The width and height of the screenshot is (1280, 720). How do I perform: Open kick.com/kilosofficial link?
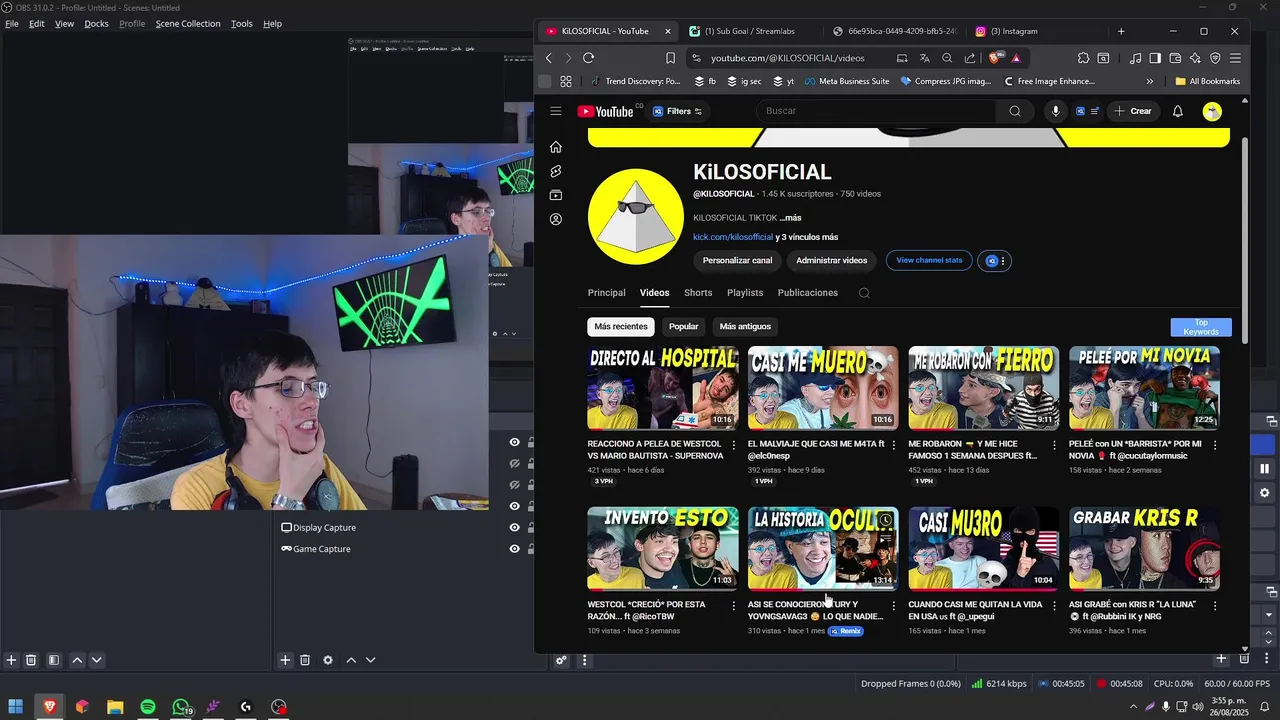(x=733, y=237)
